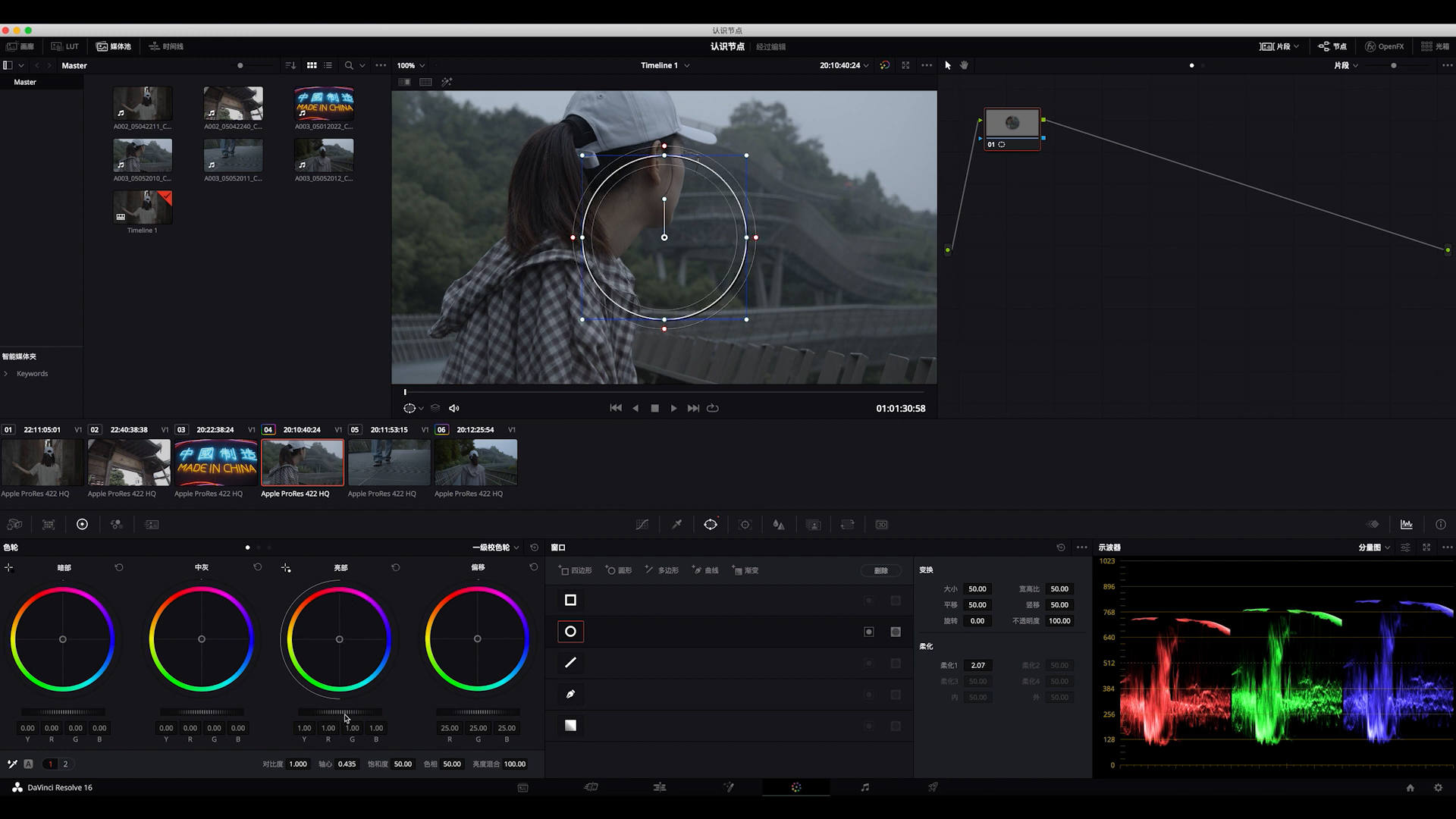Switch to the OpenFX panel
The width and height of the screenshot is (1456, 819).
1384,46
